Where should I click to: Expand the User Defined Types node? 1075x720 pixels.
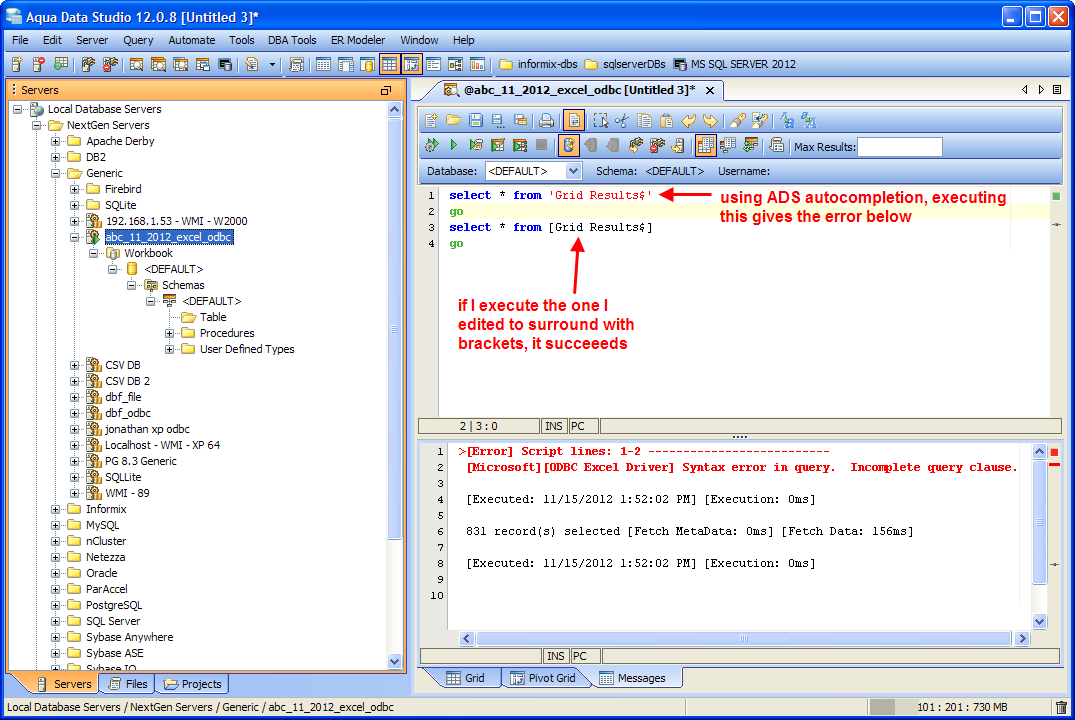coord(169,349)
